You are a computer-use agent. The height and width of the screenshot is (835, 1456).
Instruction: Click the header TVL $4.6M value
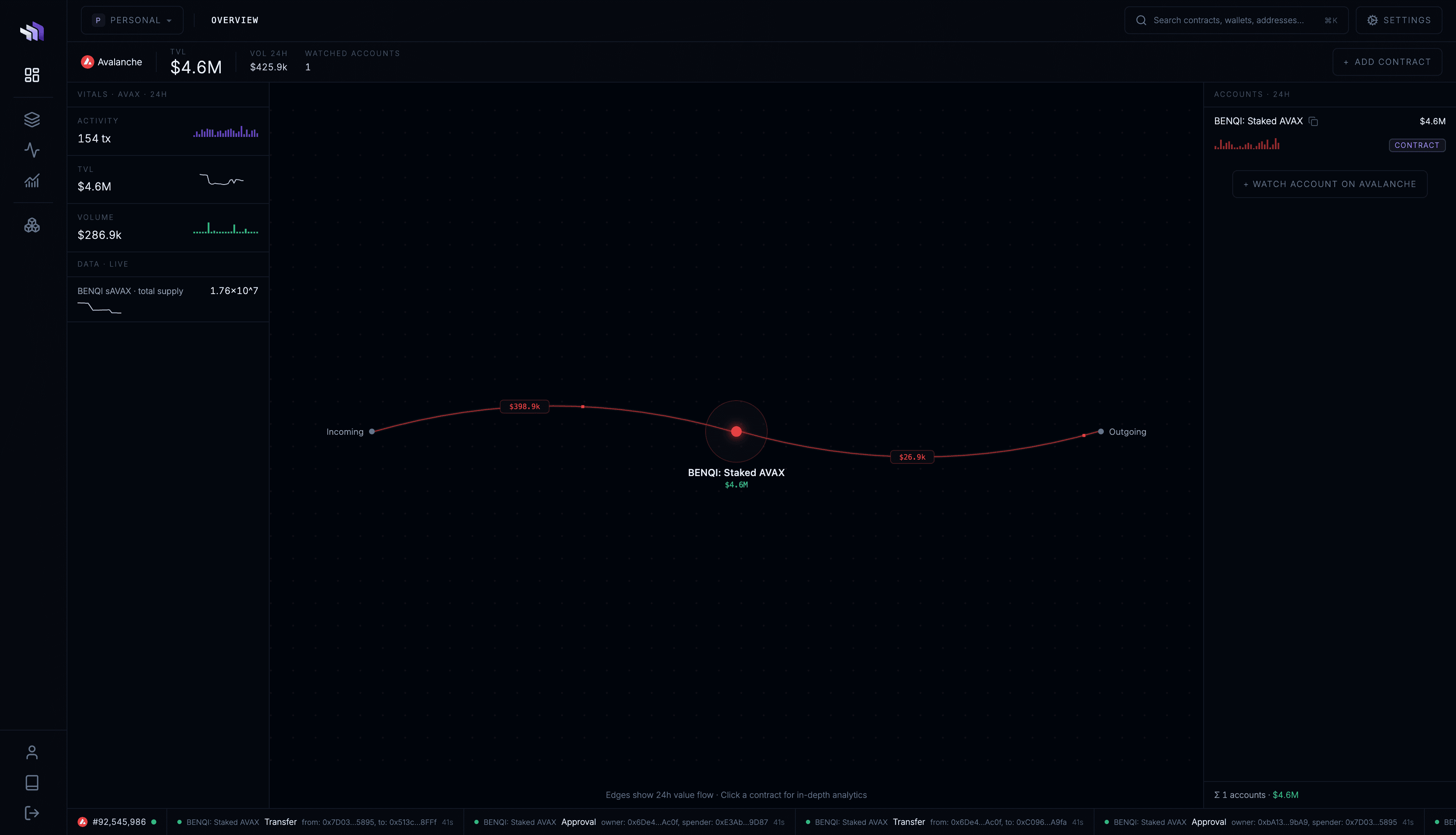(196, 67)
